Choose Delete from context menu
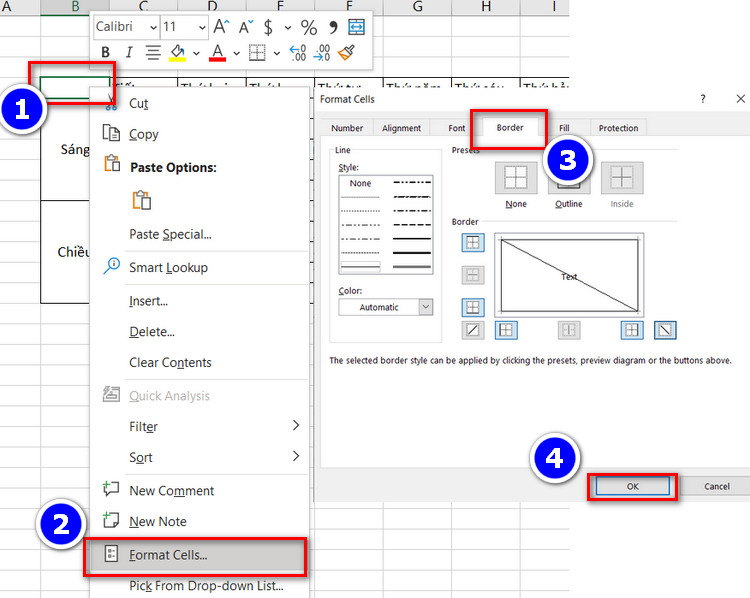 (x=152, y=332)
